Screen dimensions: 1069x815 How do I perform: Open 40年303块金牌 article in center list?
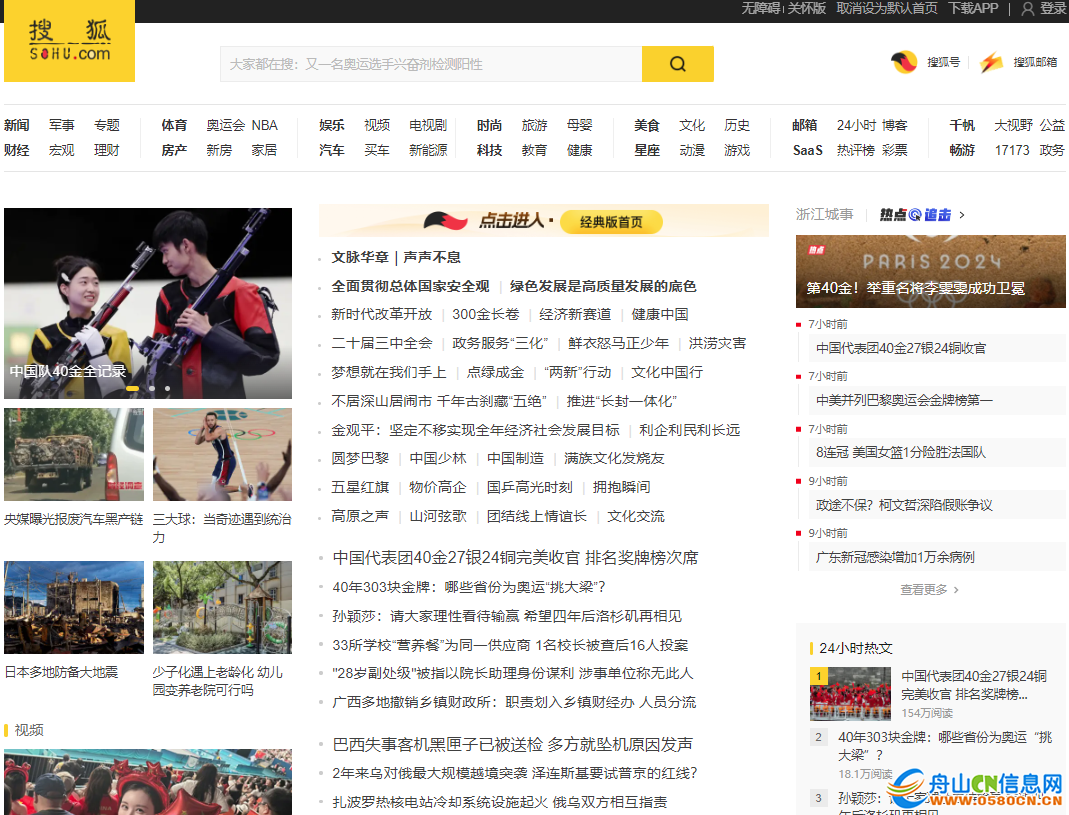click(x=469, y=587)
